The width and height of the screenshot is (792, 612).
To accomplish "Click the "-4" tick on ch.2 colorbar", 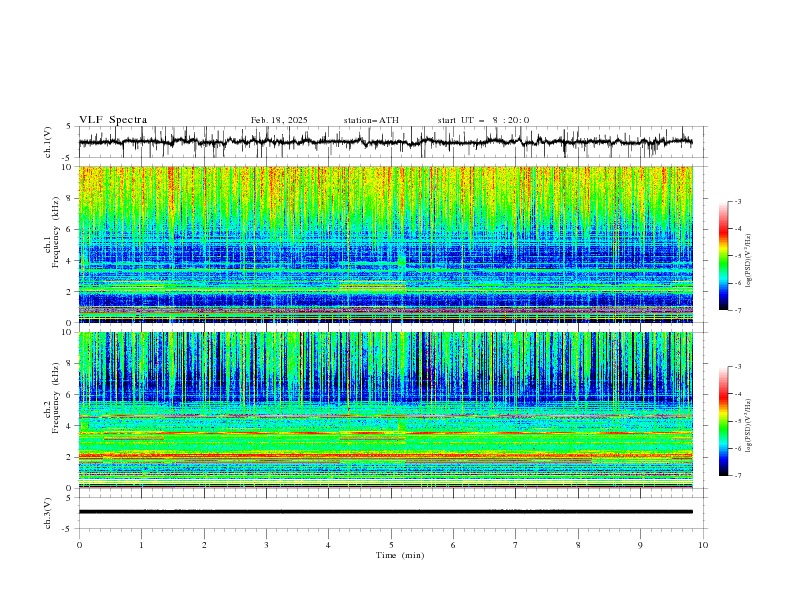I will (737, 394).
